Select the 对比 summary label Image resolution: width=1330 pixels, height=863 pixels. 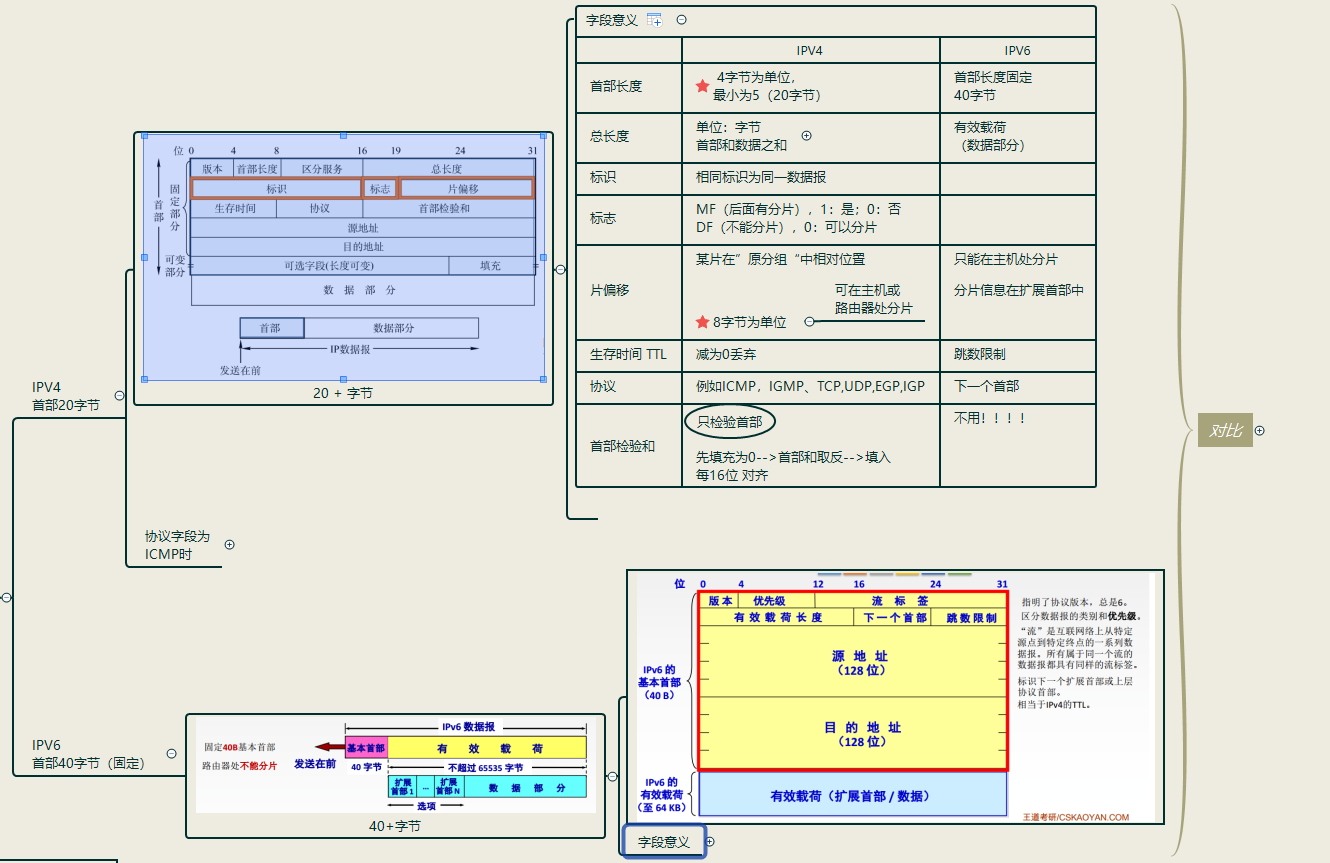[1226, 431]
